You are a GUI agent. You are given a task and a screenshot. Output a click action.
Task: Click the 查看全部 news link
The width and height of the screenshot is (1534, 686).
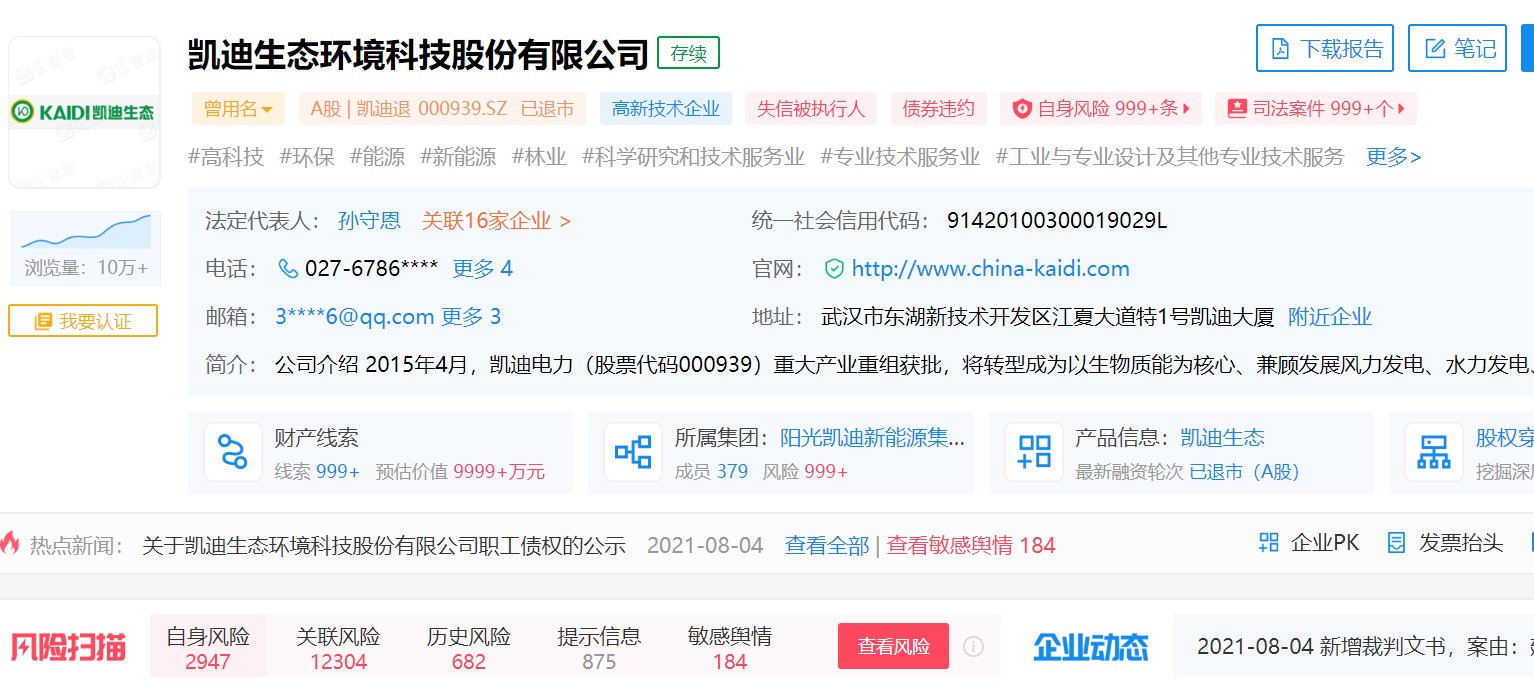(827, 545)
